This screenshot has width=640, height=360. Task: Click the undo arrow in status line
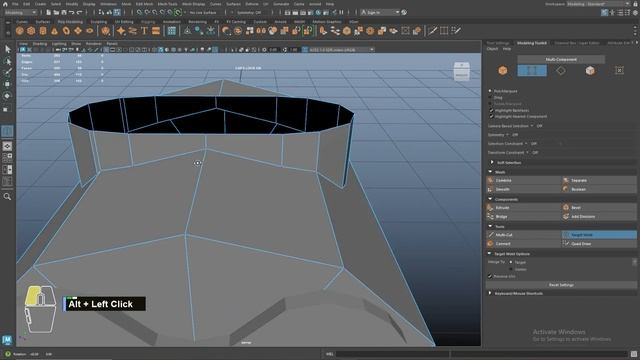coord(71,13)
